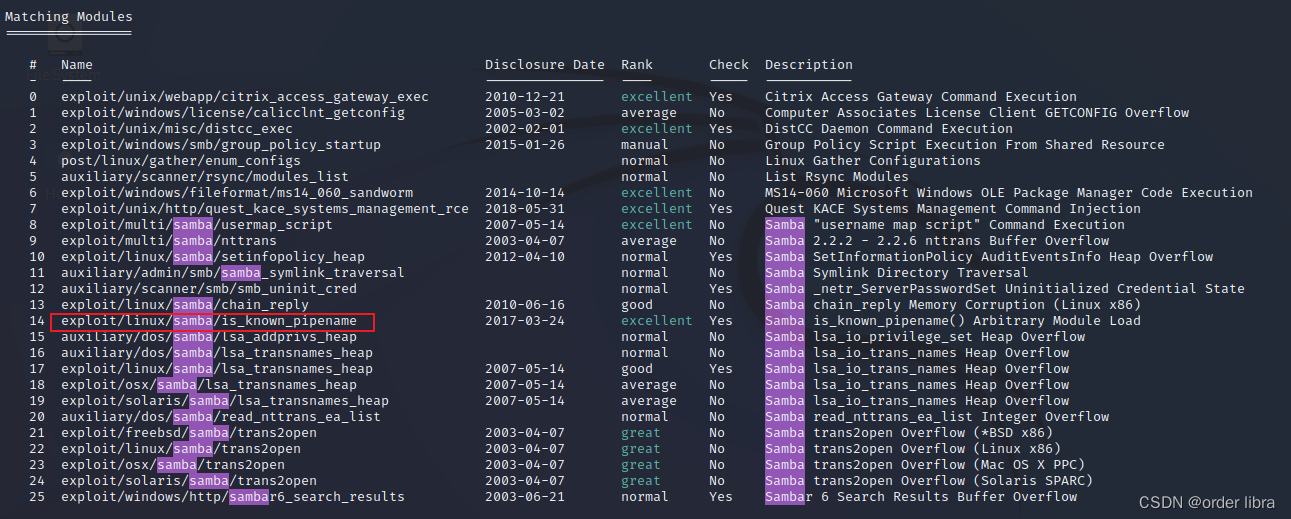Image resolution: width=1291 pixels, height=519 pixels.
Task: Click the 'Matching Modules' heading text
Action: pos(68,17)
